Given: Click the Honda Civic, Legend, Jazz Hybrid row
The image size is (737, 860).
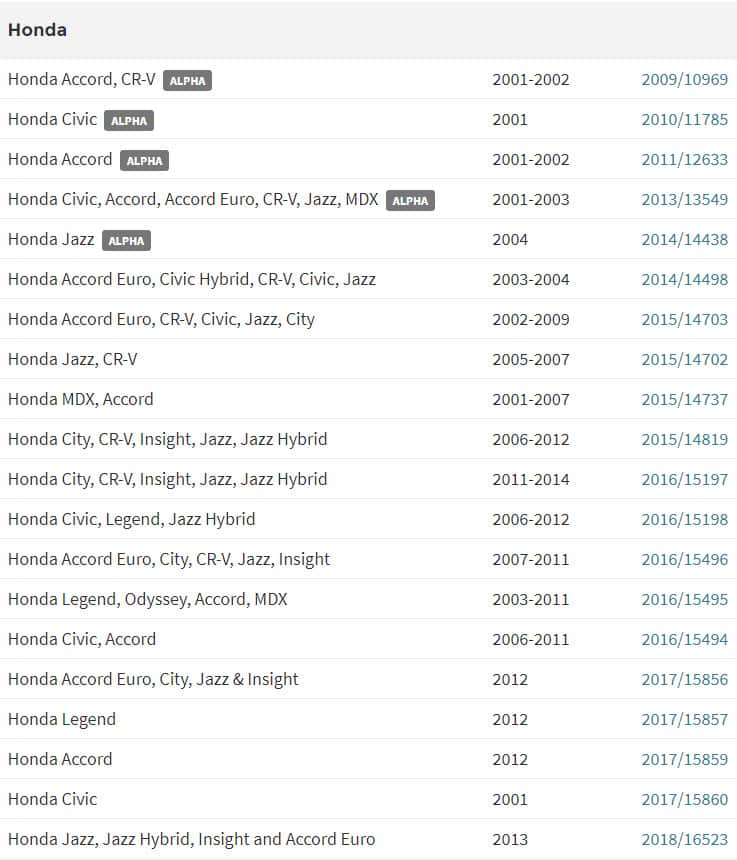Looking at the screenshot, I should pos(132,520).
